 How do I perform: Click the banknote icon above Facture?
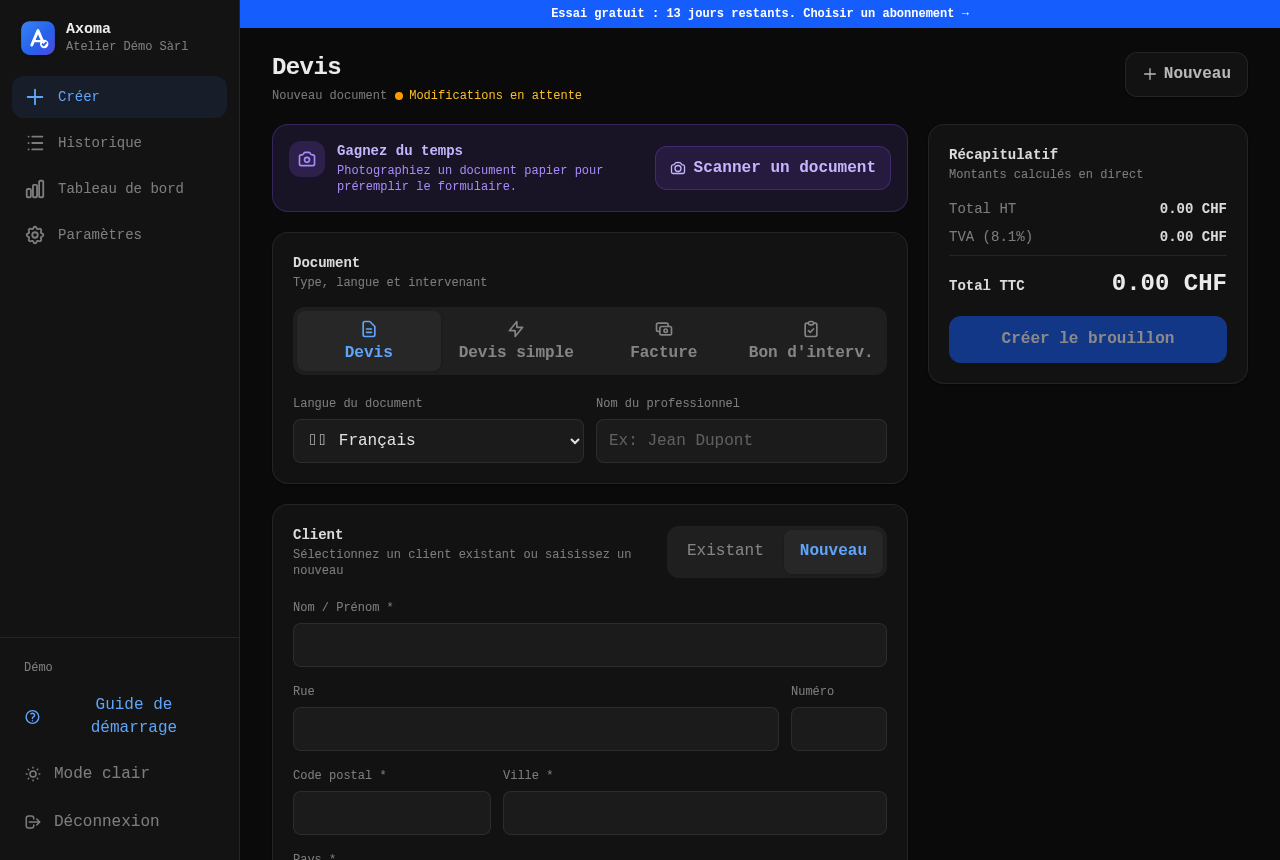664,329
